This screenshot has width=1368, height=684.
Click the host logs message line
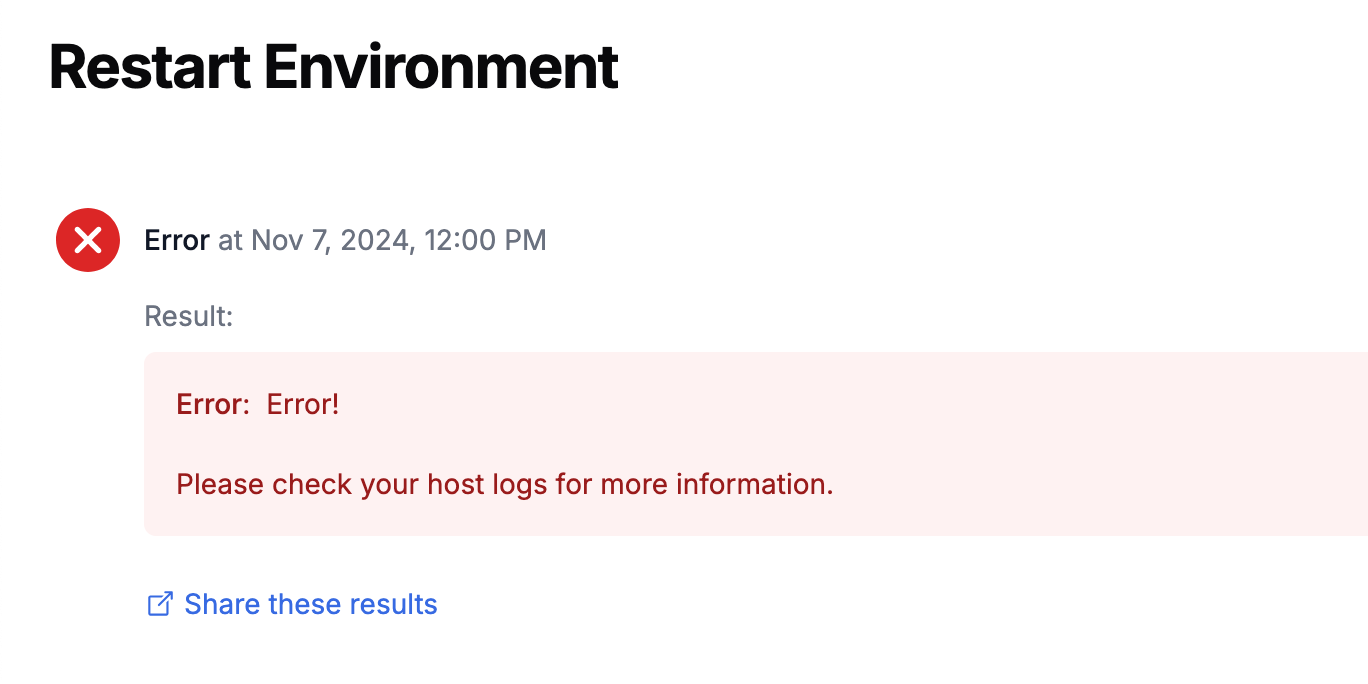pos(504,484)
